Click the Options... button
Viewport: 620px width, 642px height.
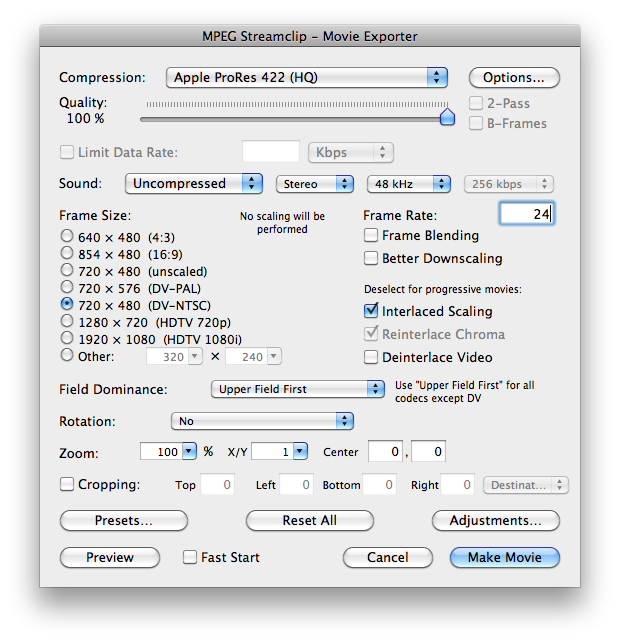pyautogui.click(x=514, y=77)
